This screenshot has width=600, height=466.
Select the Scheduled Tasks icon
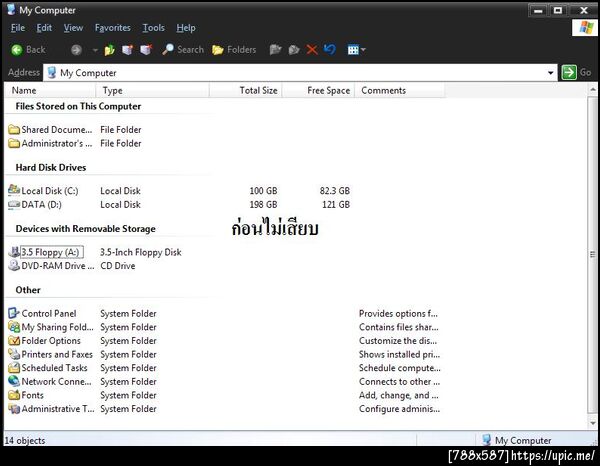pyautogui.click(x=14, y=368)
